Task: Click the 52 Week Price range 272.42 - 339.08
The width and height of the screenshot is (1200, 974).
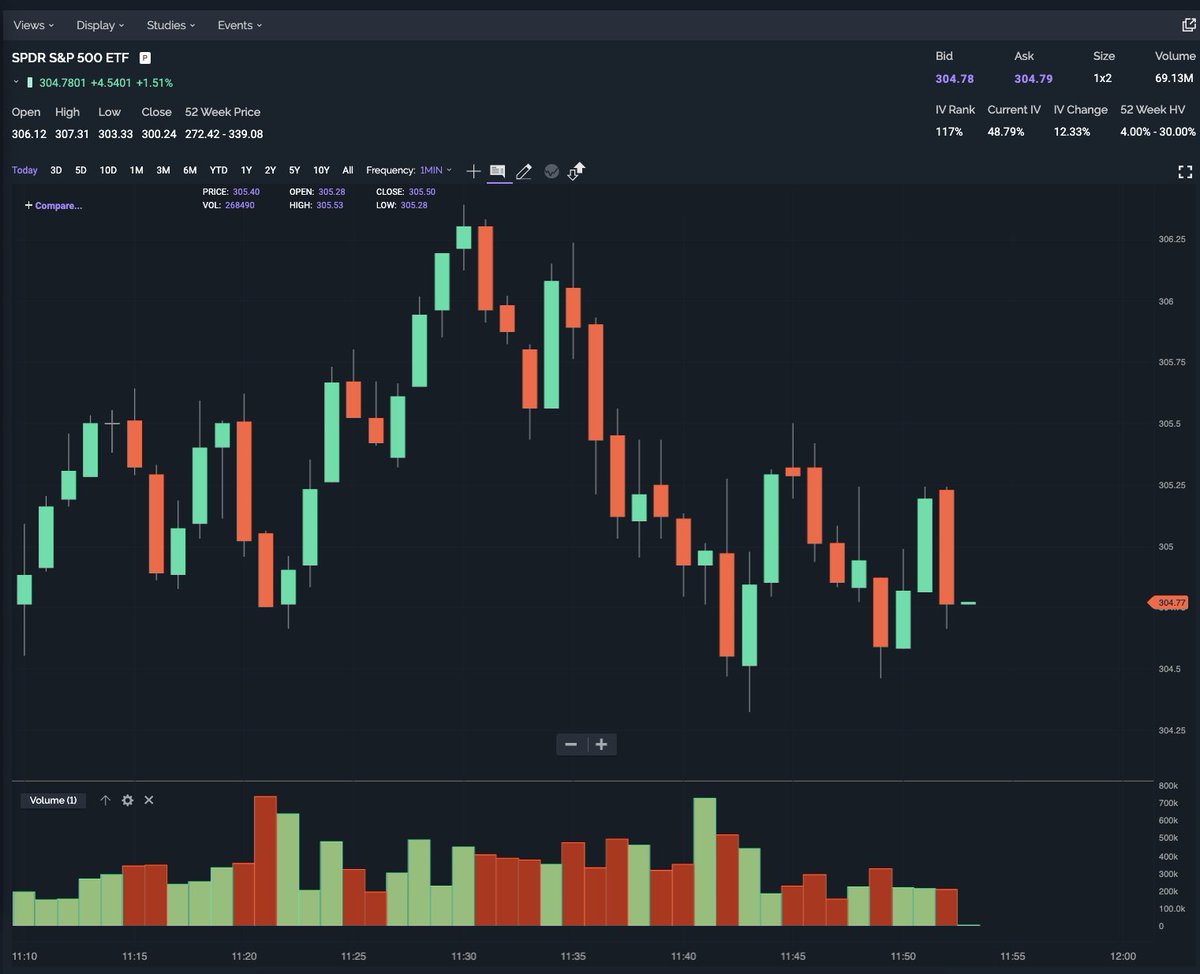Action: point(224,134)
